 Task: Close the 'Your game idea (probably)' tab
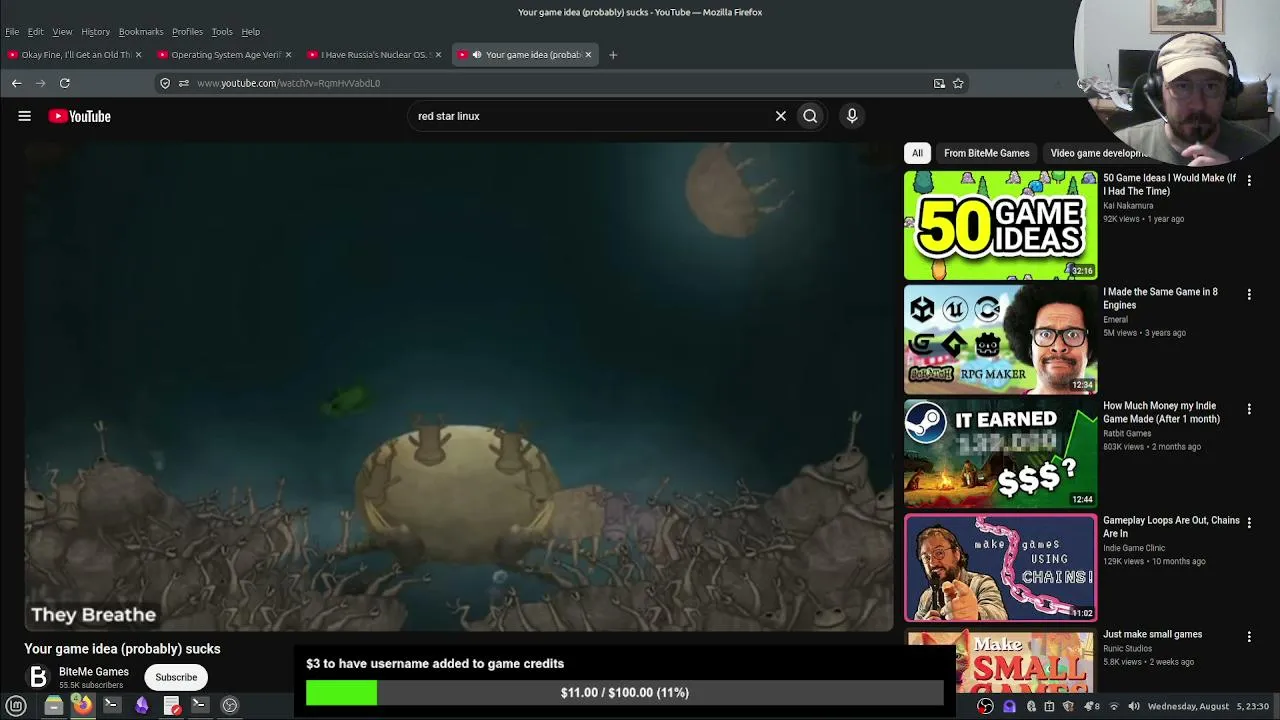click(x=588, y=55)
